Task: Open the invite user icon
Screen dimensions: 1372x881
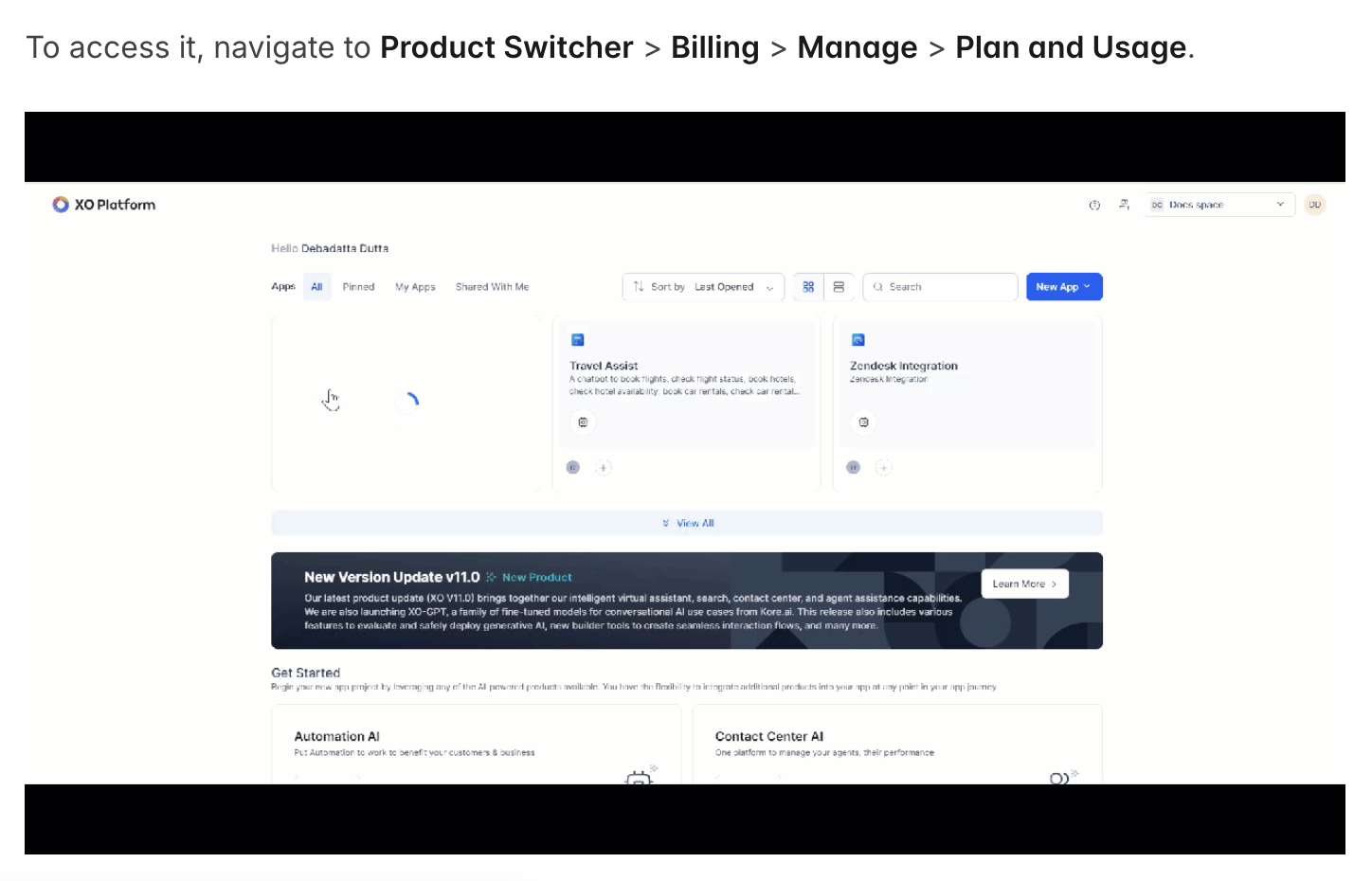Action: click(x=1124, y=205)
